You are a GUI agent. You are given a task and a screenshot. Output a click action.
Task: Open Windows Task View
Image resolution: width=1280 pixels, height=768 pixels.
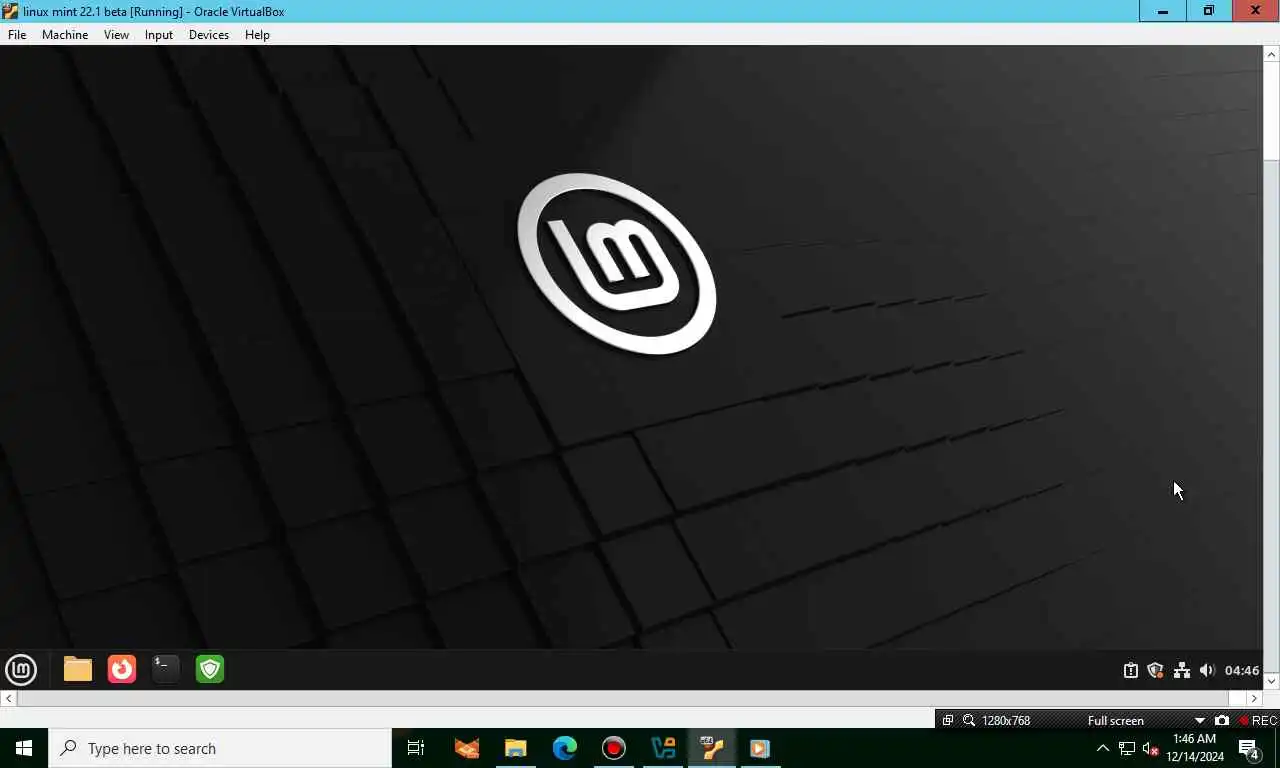coord(416,748)
